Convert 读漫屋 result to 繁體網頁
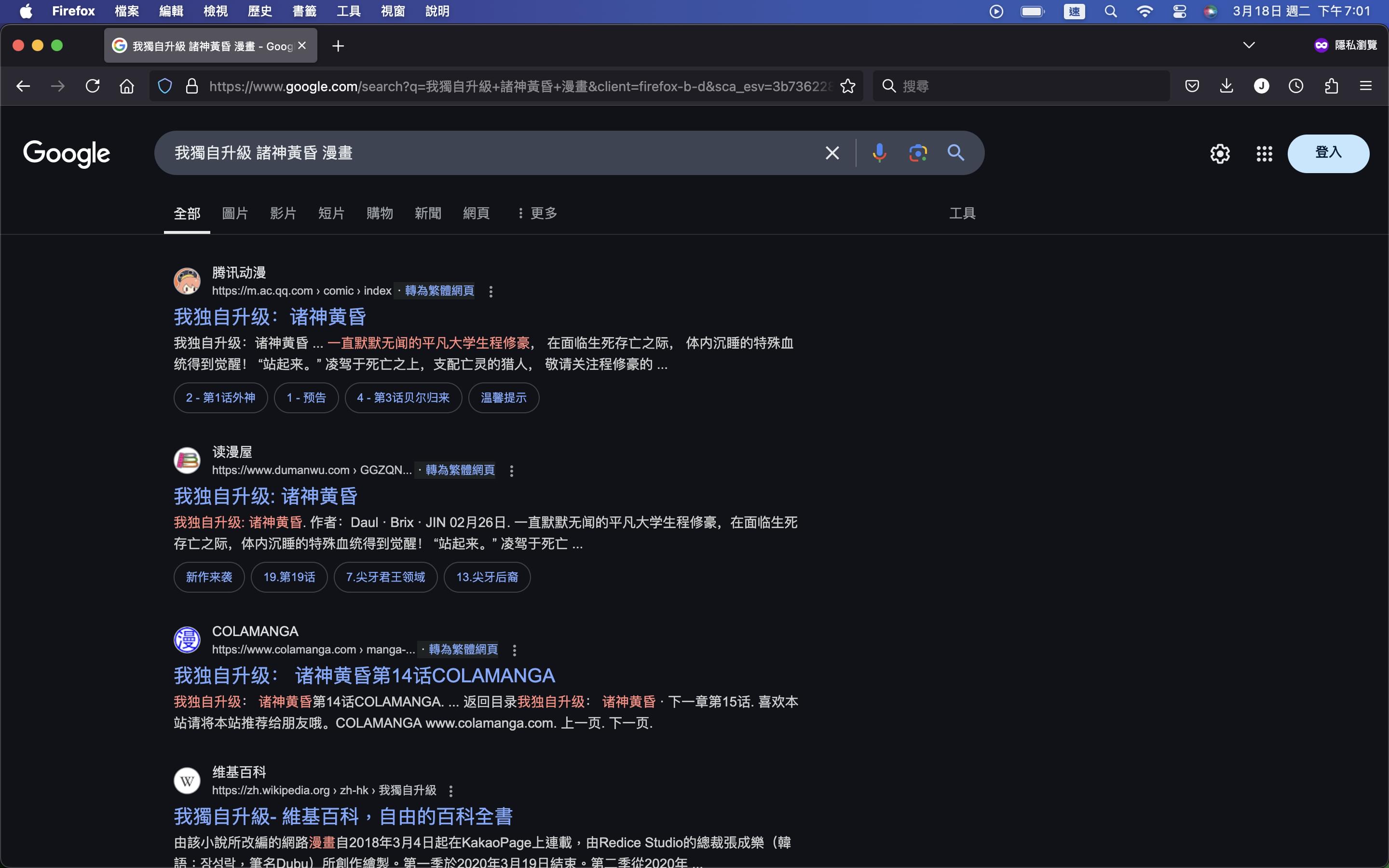This screenshot has height=868, width=1389. pyautogui.click(x=460, y=470)
